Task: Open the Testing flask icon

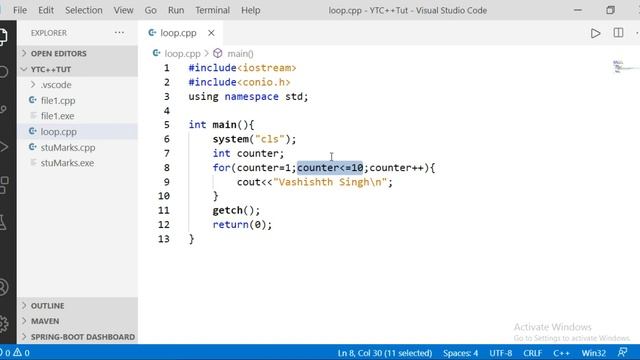Action: click(x=3, y=222)
